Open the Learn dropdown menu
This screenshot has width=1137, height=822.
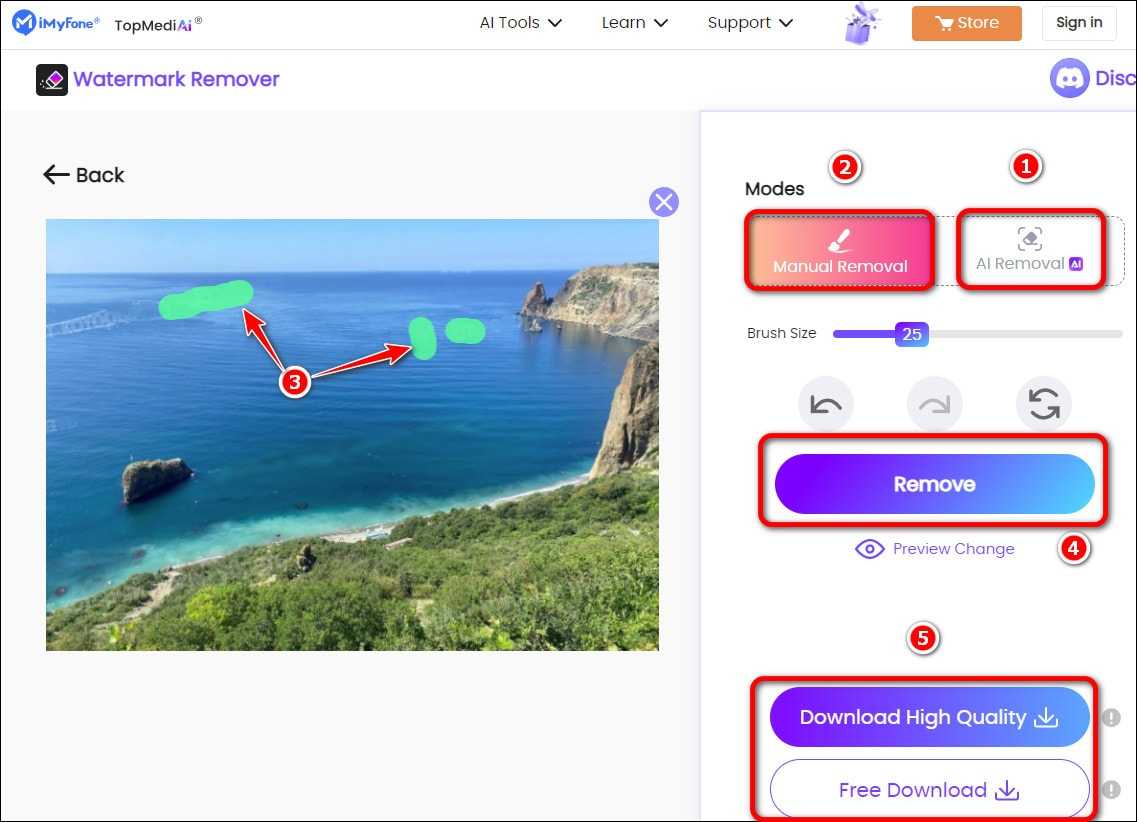click(634, 23)
